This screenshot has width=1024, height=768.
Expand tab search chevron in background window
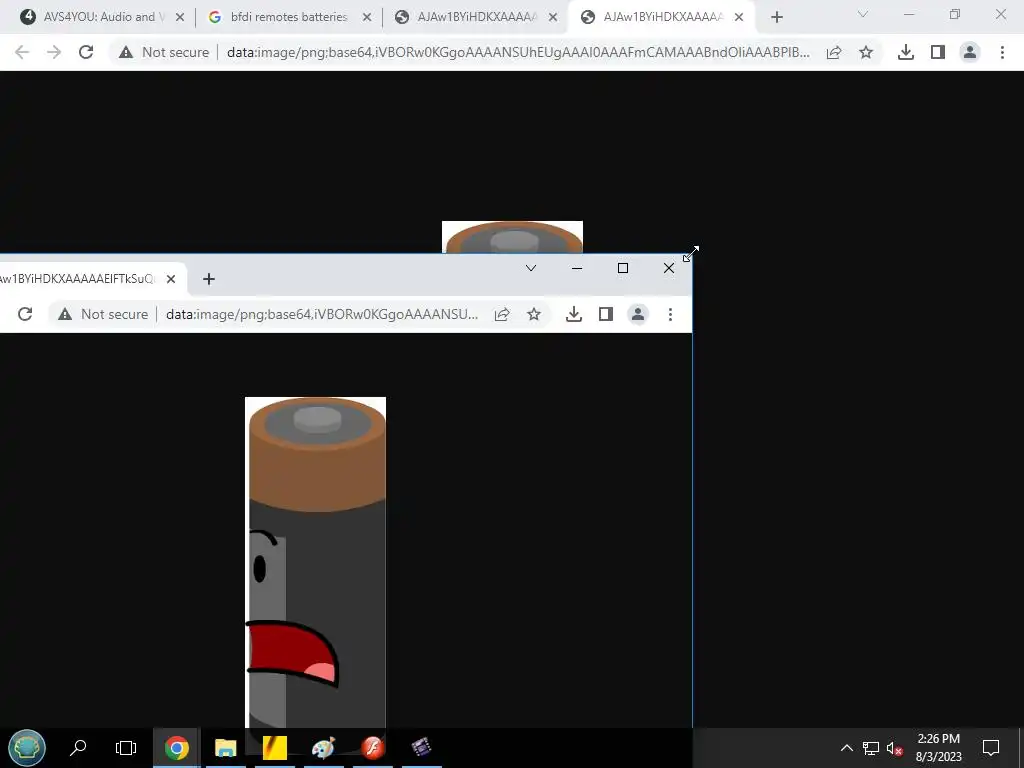(x=862, y=14)
